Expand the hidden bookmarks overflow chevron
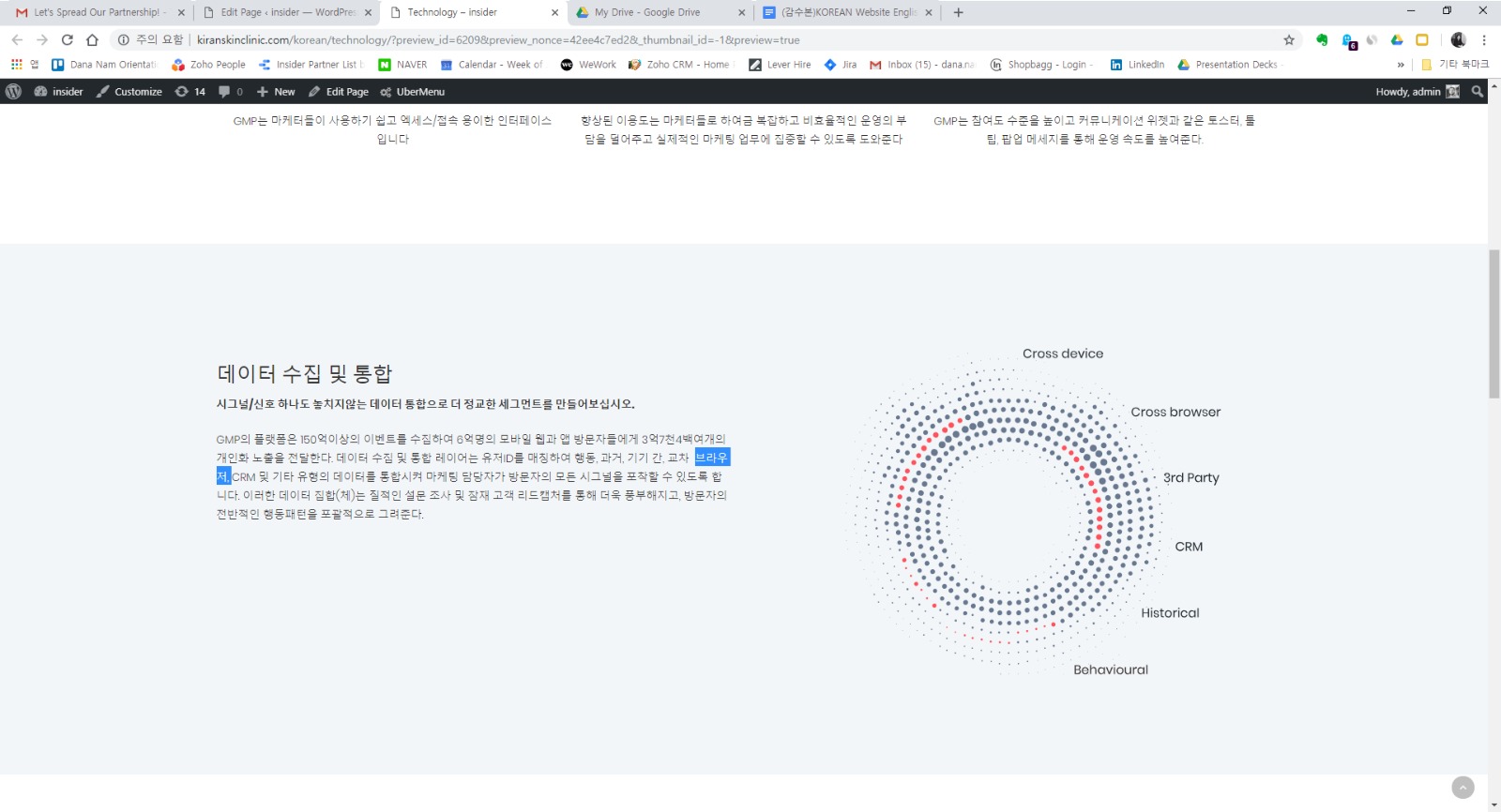Image resolution: width=1501 pixels, height=812 pixels. [1401, 65]
